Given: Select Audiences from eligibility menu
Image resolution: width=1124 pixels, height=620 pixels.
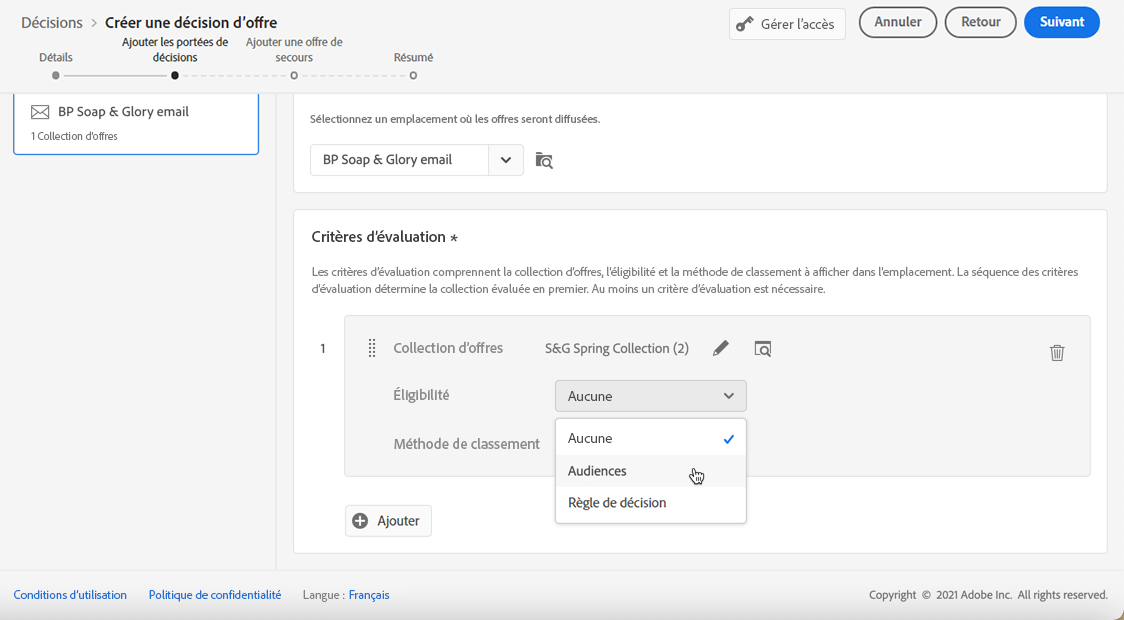Looking at the screenshot, I should pos(598,471).
